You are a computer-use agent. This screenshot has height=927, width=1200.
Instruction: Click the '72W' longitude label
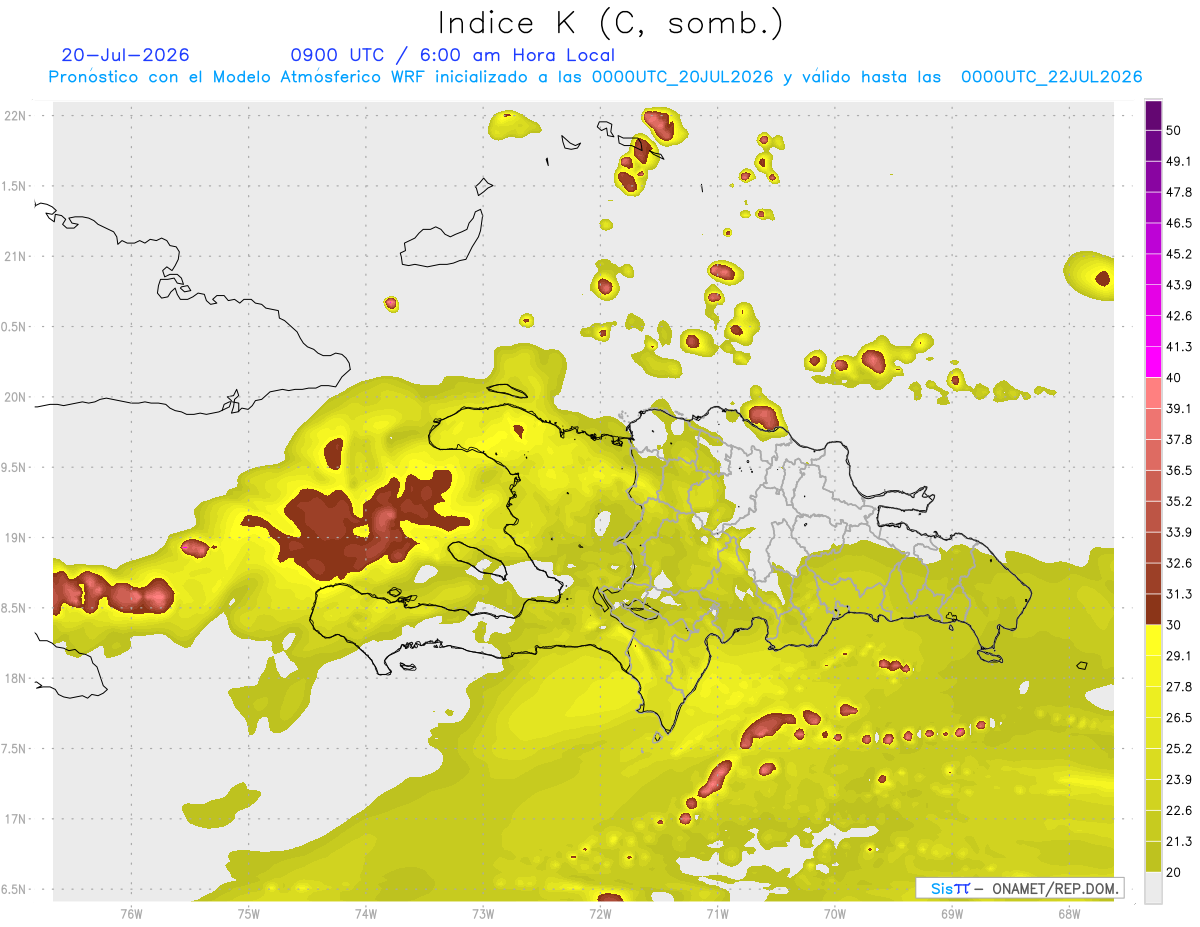[600, 913]
